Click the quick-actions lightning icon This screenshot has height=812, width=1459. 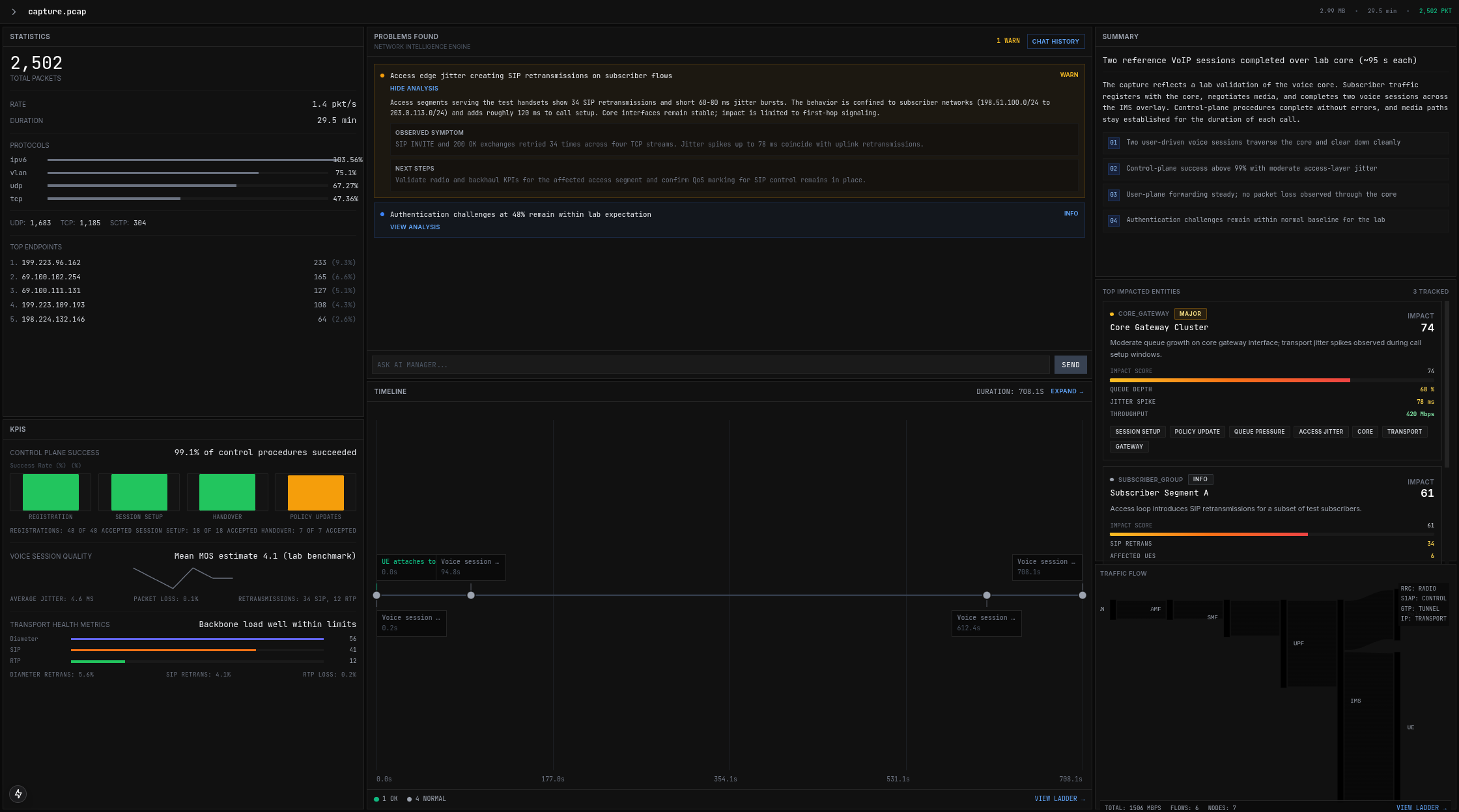point(18,794)
